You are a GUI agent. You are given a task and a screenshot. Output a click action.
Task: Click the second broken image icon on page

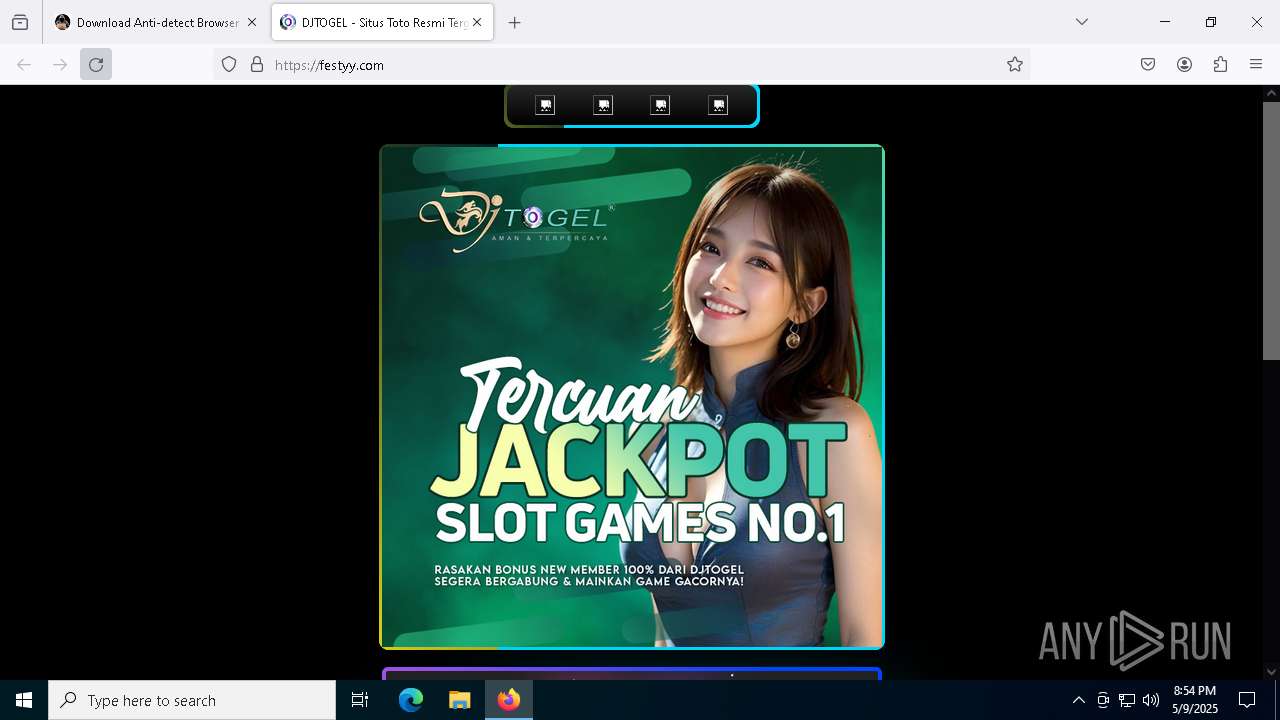coord(603,105)
